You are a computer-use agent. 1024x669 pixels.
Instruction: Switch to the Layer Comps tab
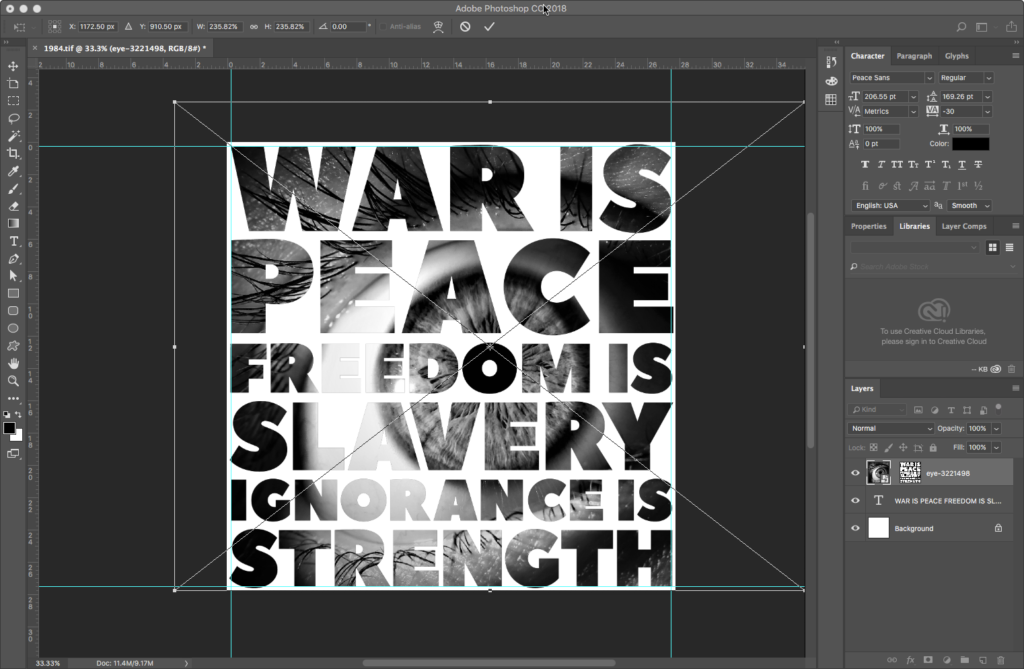[x=964, y=226]
